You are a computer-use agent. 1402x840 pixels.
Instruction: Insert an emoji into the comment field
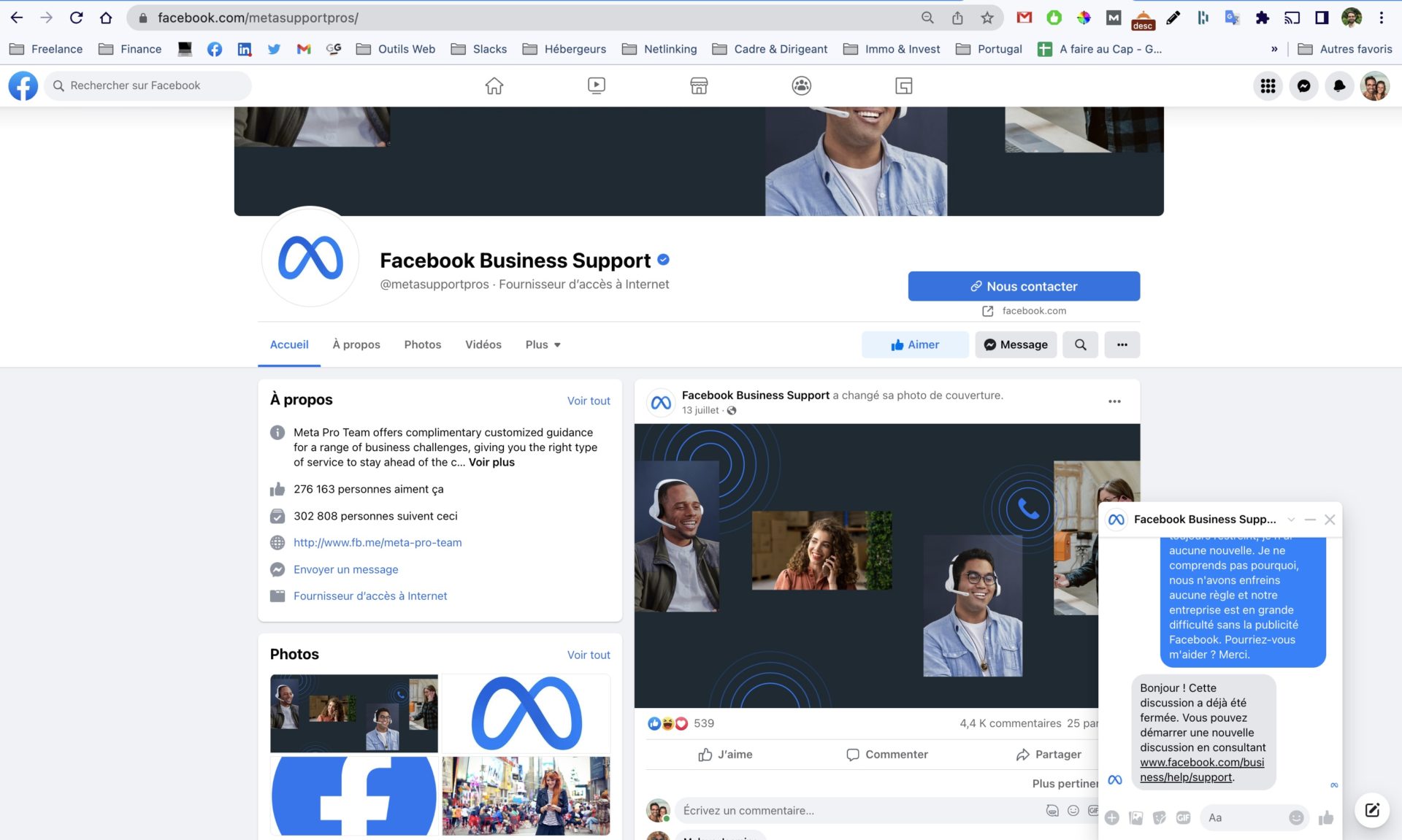[1073, 810]
